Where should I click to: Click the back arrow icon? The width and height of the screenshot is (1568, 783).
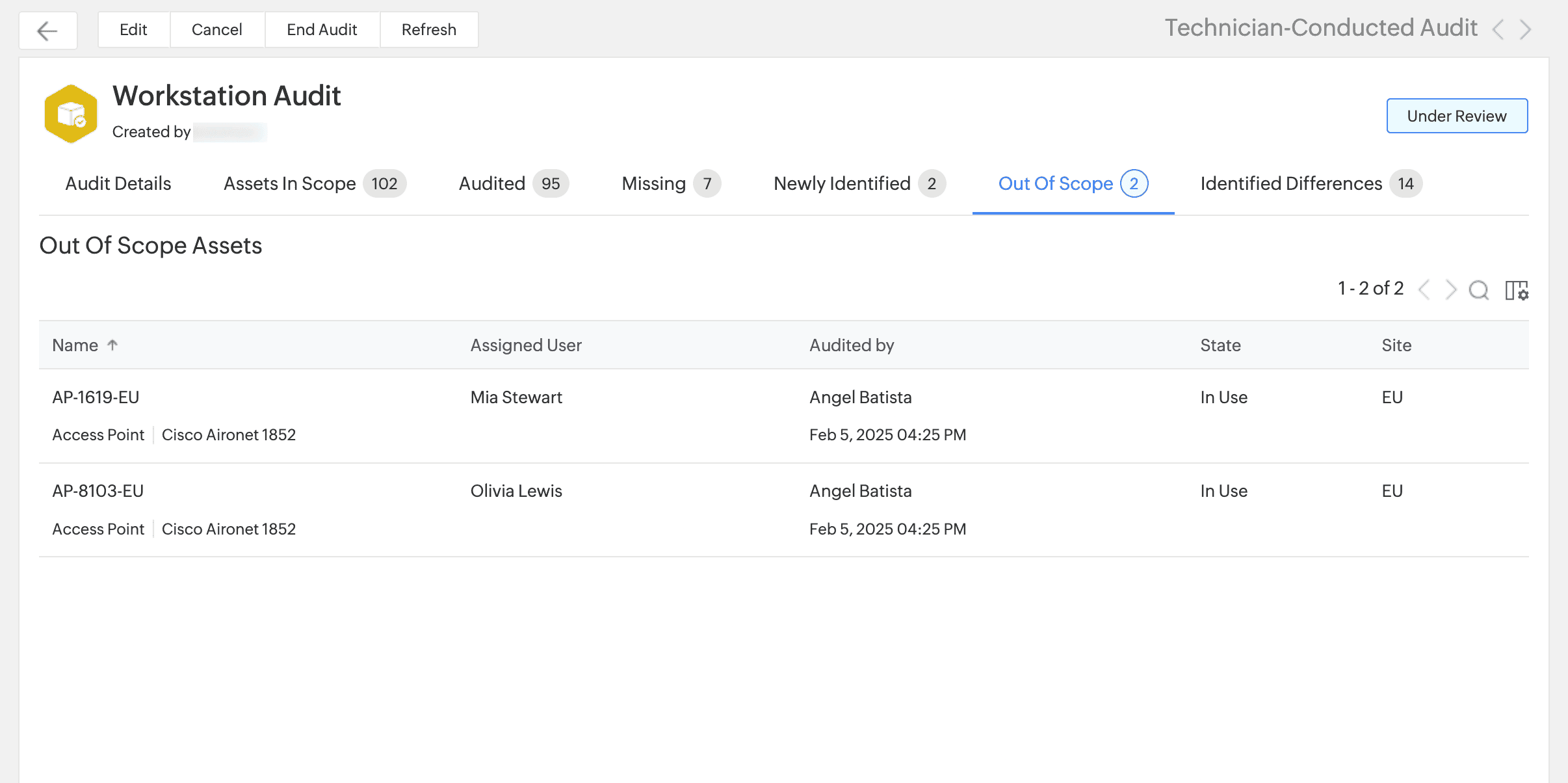tap(47, 30)
